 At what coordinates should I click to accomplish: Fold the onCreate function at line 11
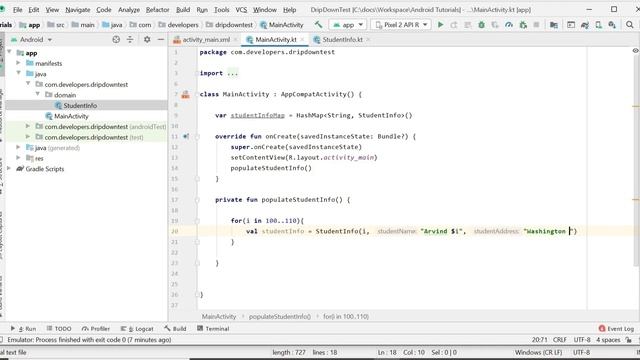(197, 137)
